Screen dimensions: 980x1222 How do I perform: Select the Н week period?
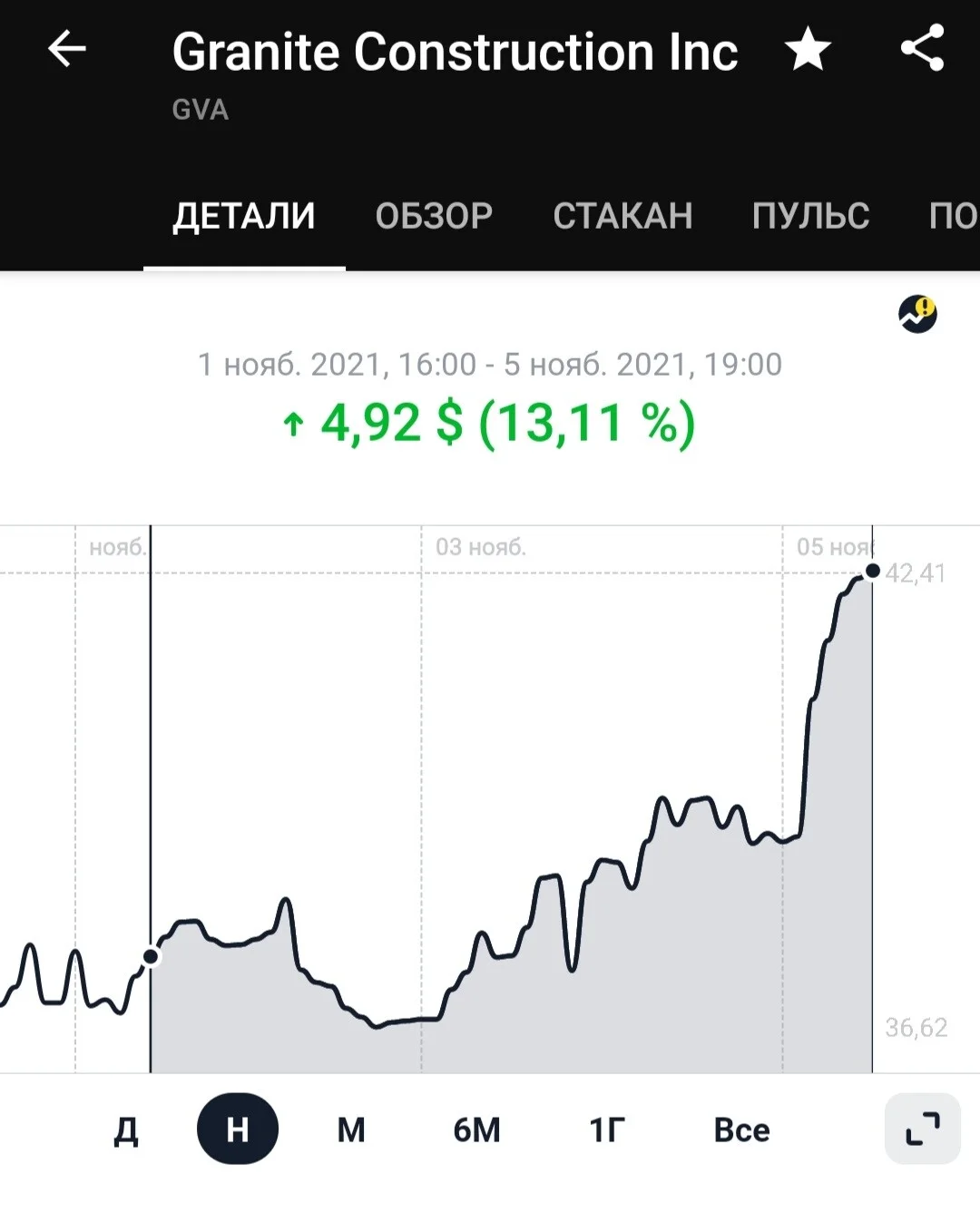tap(238, 1129)
